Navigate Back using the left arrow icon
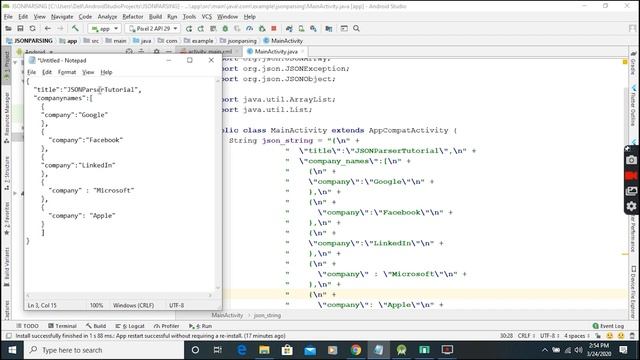This screenshot has width=640, height=360. click(48, 29)
